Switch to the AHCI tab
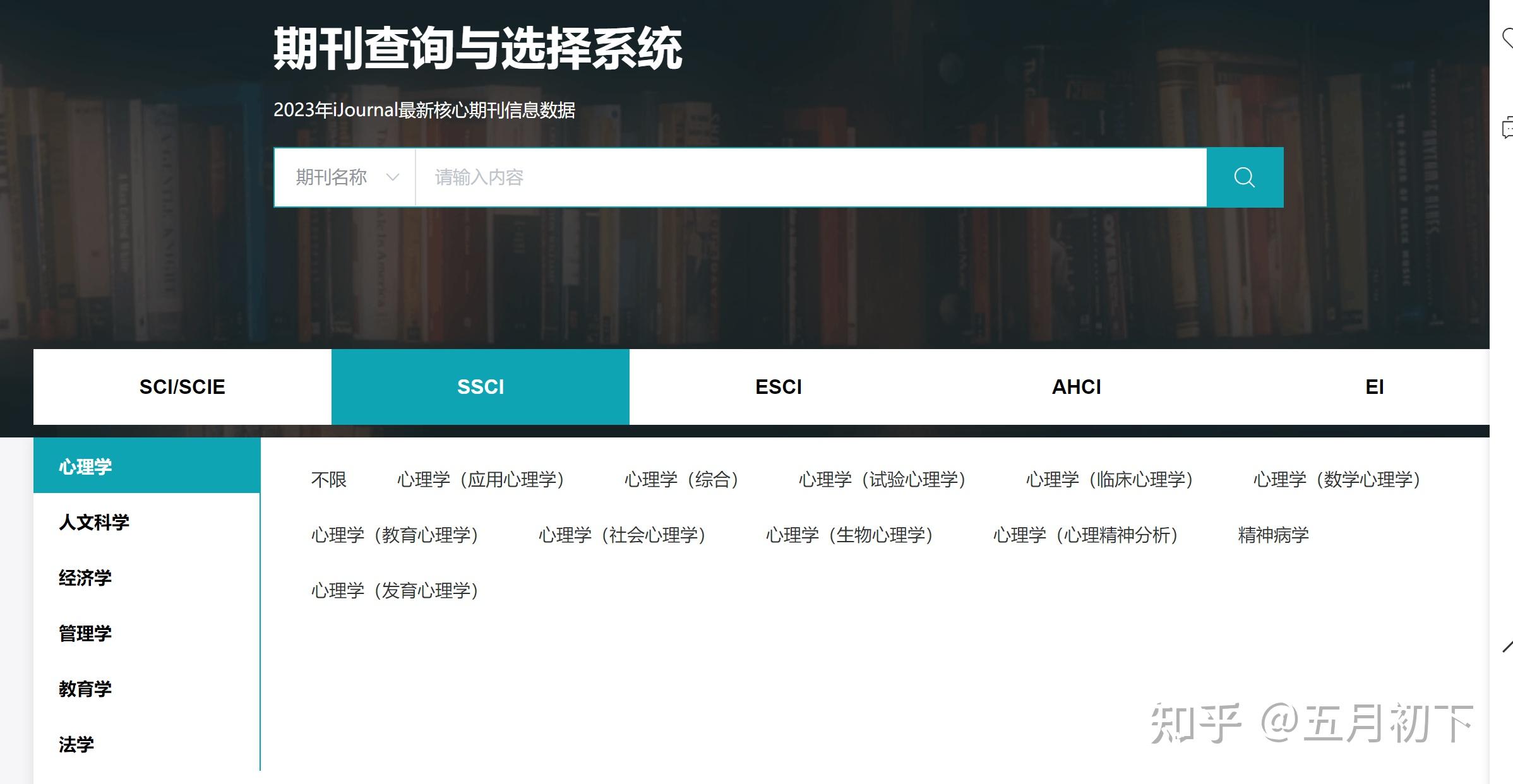The image size is (1513, 784). (x=1077, y=386)
